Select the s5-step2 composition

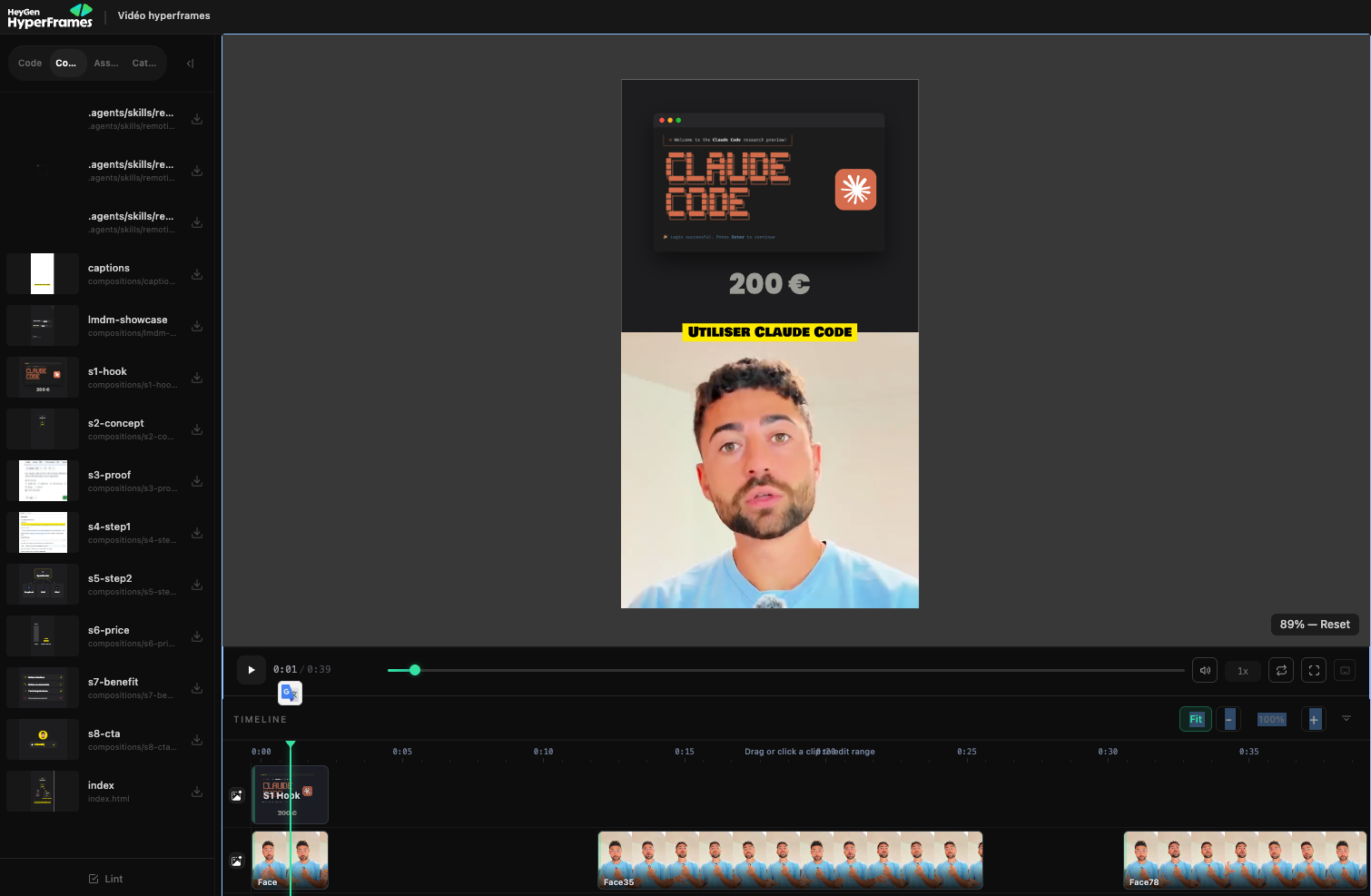107,585
